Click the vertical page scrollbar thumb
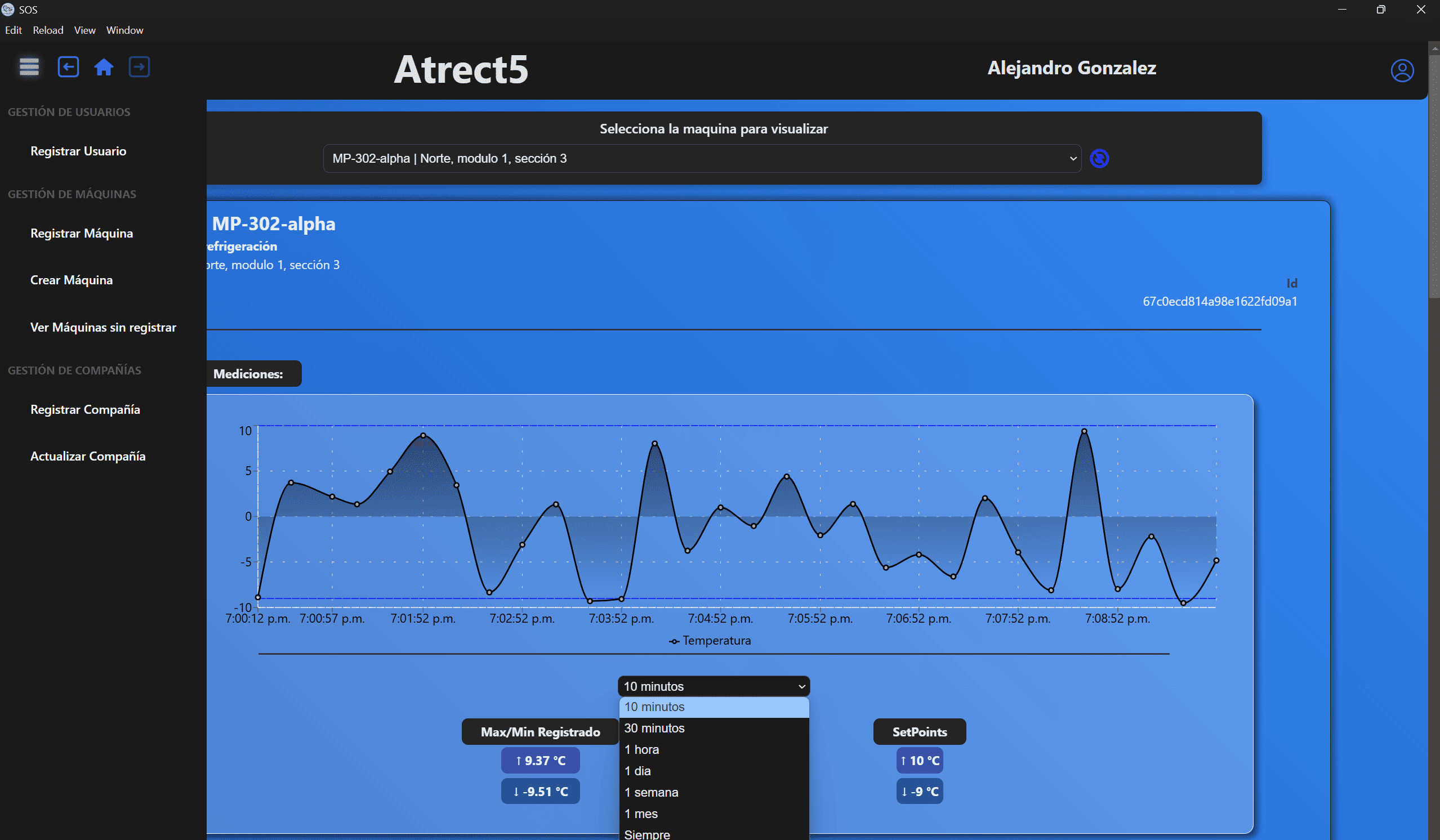This screenshot has width=1440, height=840. (x=1434, y=177)
